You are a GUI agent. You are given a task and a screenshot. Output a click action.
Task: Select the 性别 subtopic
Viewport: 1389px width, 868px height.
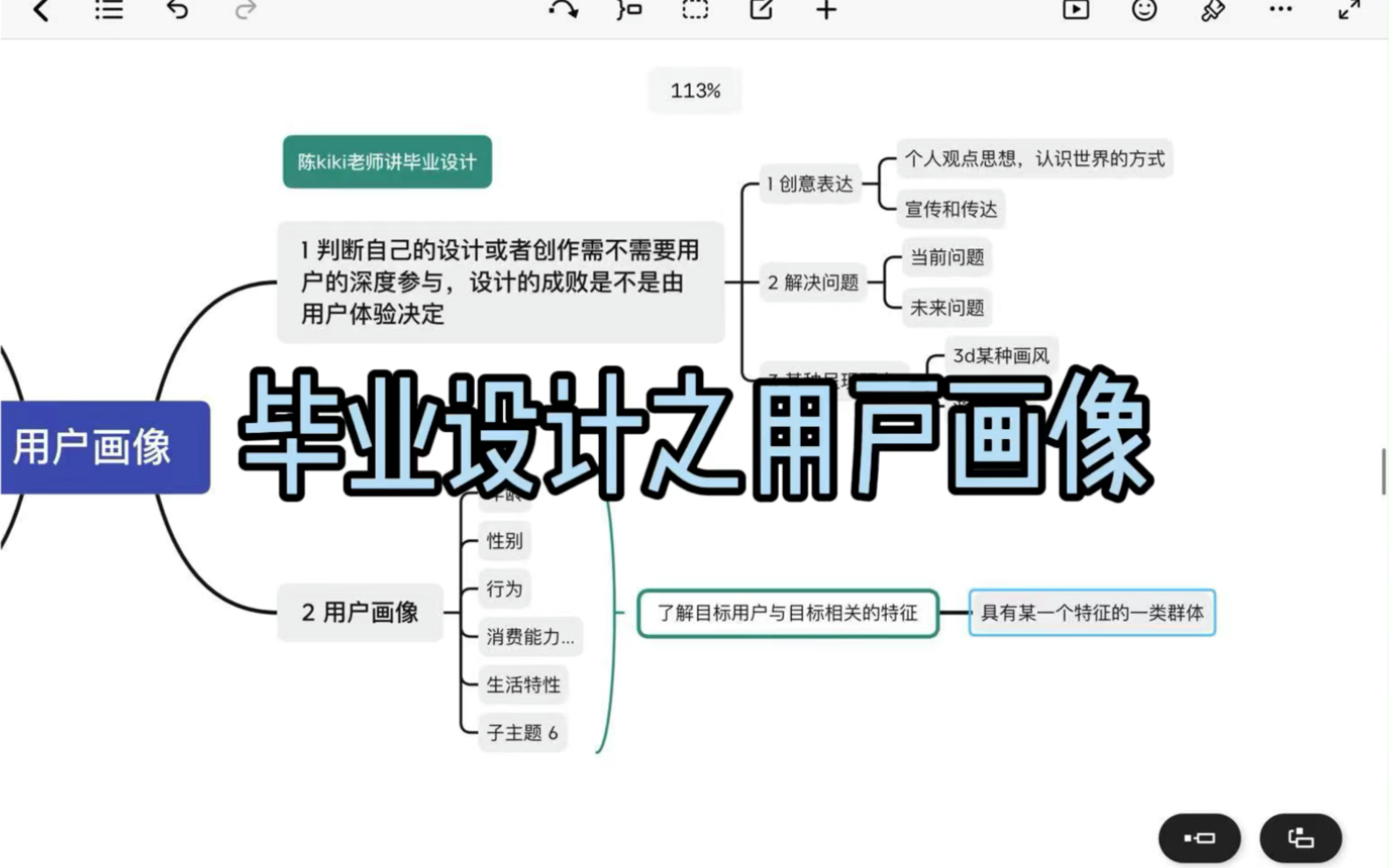504,541
